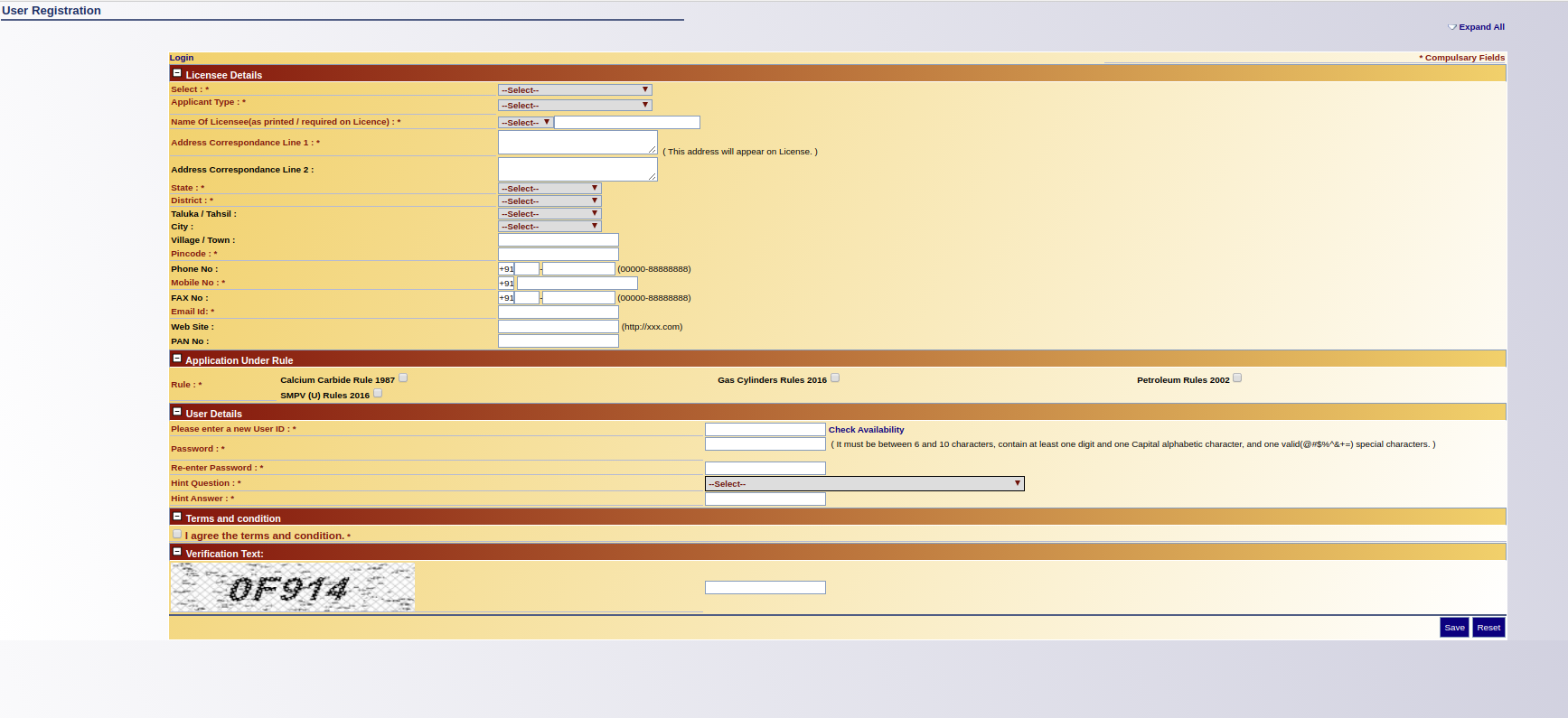This screenshot has height=718, width=1568.
Task: Collapse the Verification Text section icon
Action: (x=177, y=552)
